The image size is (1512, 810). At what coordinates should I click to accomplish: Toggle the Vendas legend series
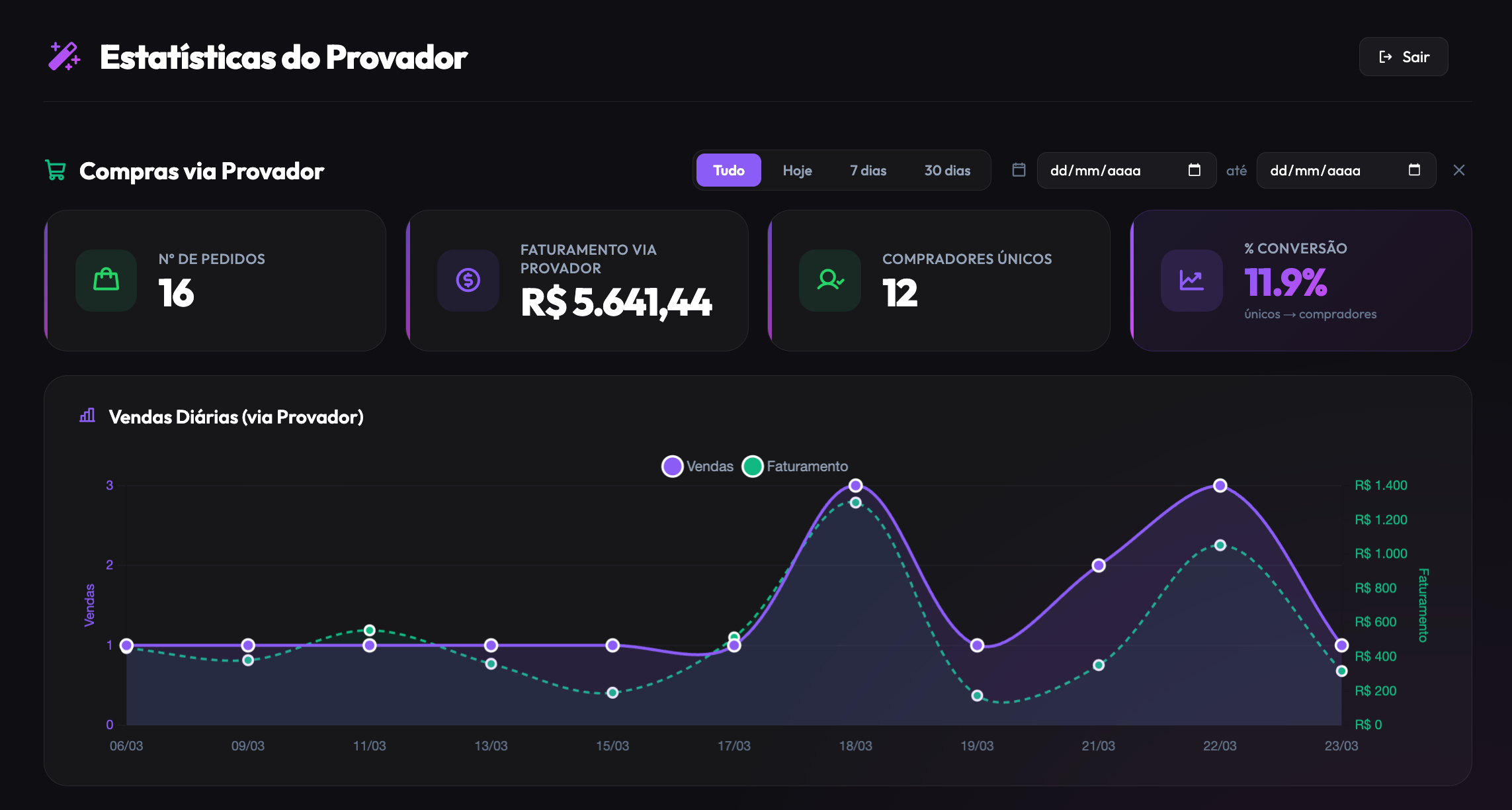697,466
